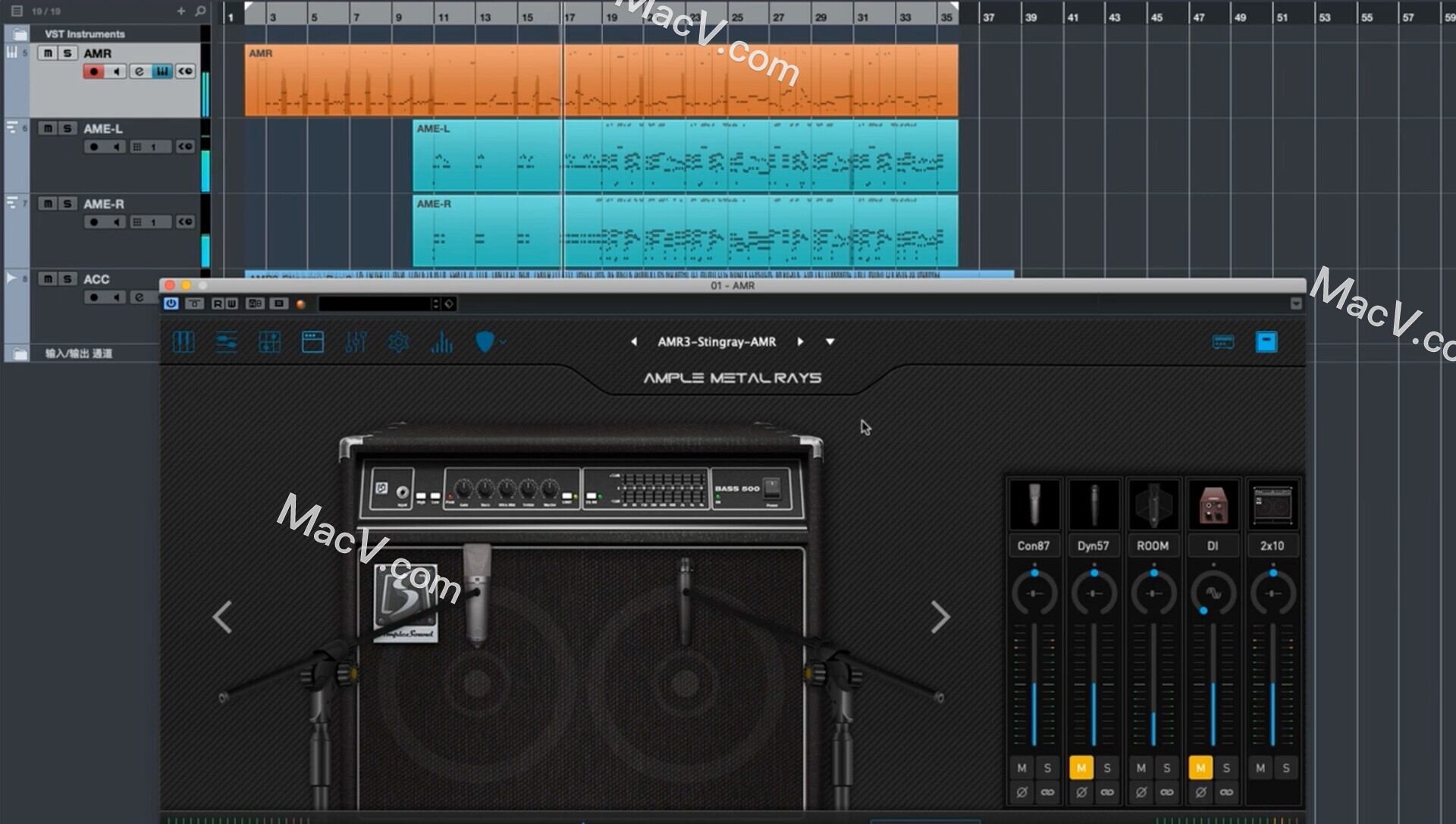The height and width of the screenshot is (824, 1456).
Task: Solo the ROOM channel
Action: click(x=1166, y=768)
